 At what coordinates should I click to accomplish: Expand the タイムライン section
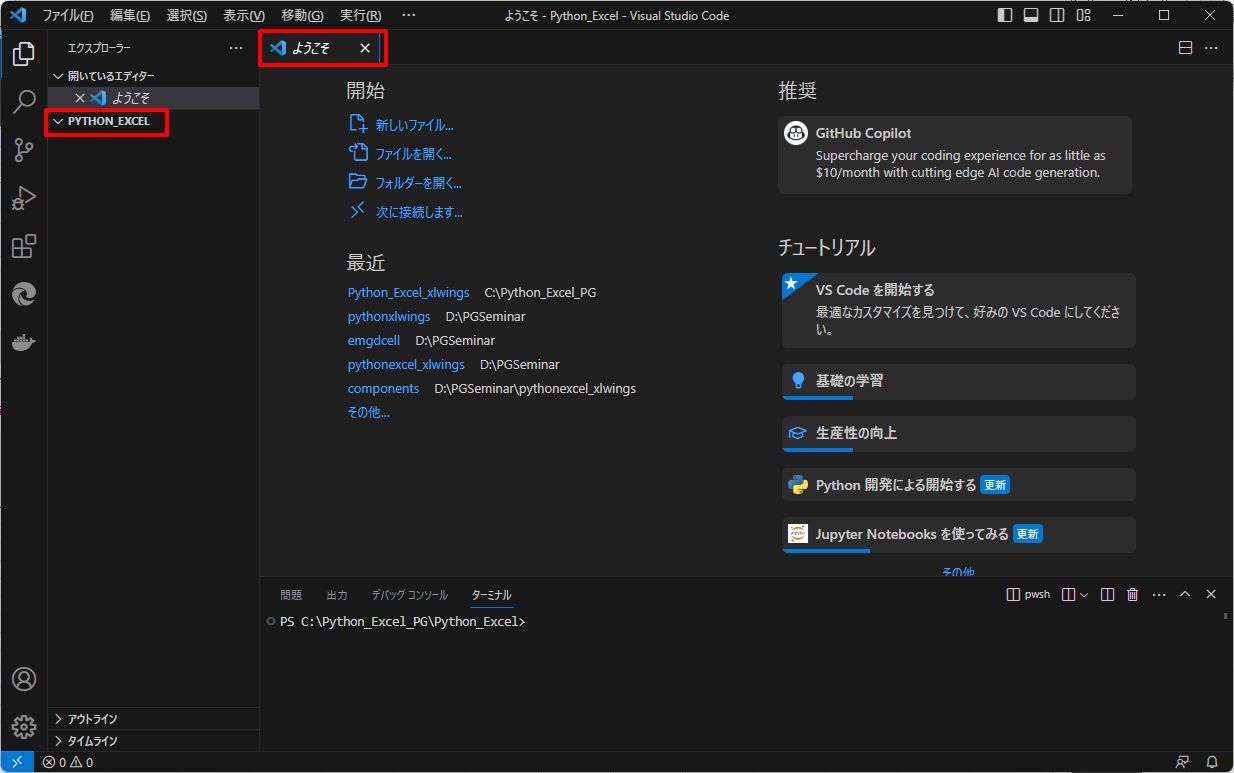point(153,741)
